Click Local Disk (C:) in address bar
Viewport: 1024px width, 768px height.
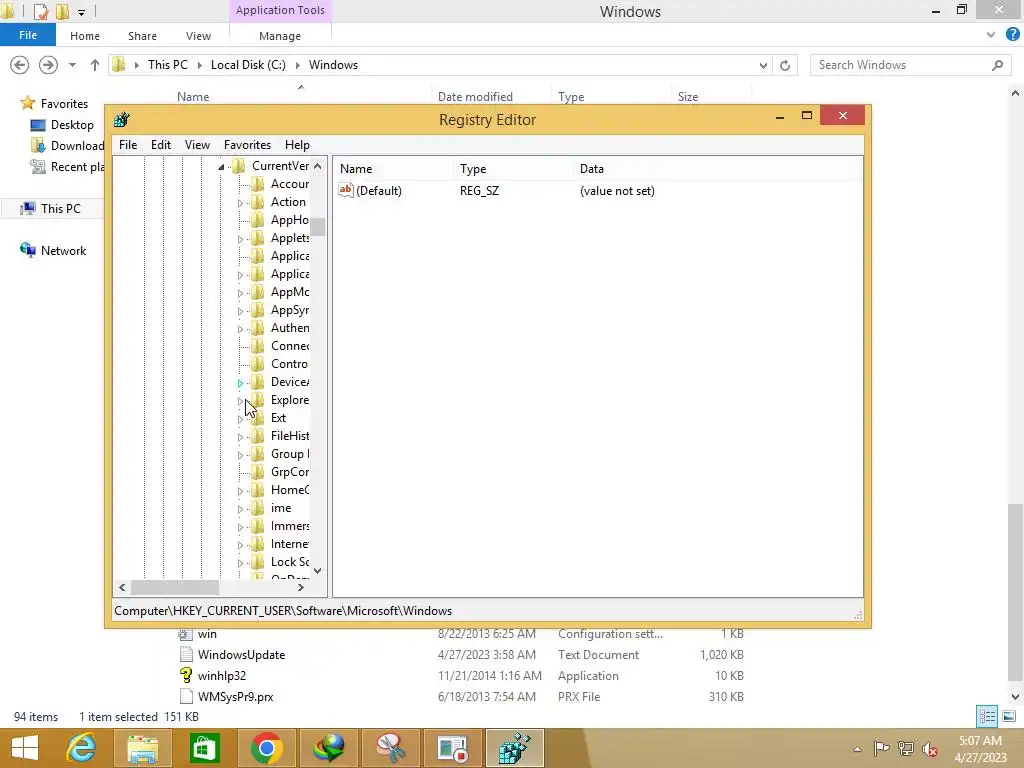[248, 65]
